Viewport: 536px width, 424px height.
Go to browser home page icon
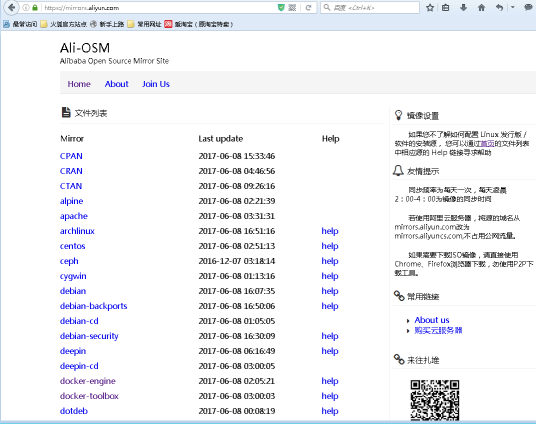[481, 7]
